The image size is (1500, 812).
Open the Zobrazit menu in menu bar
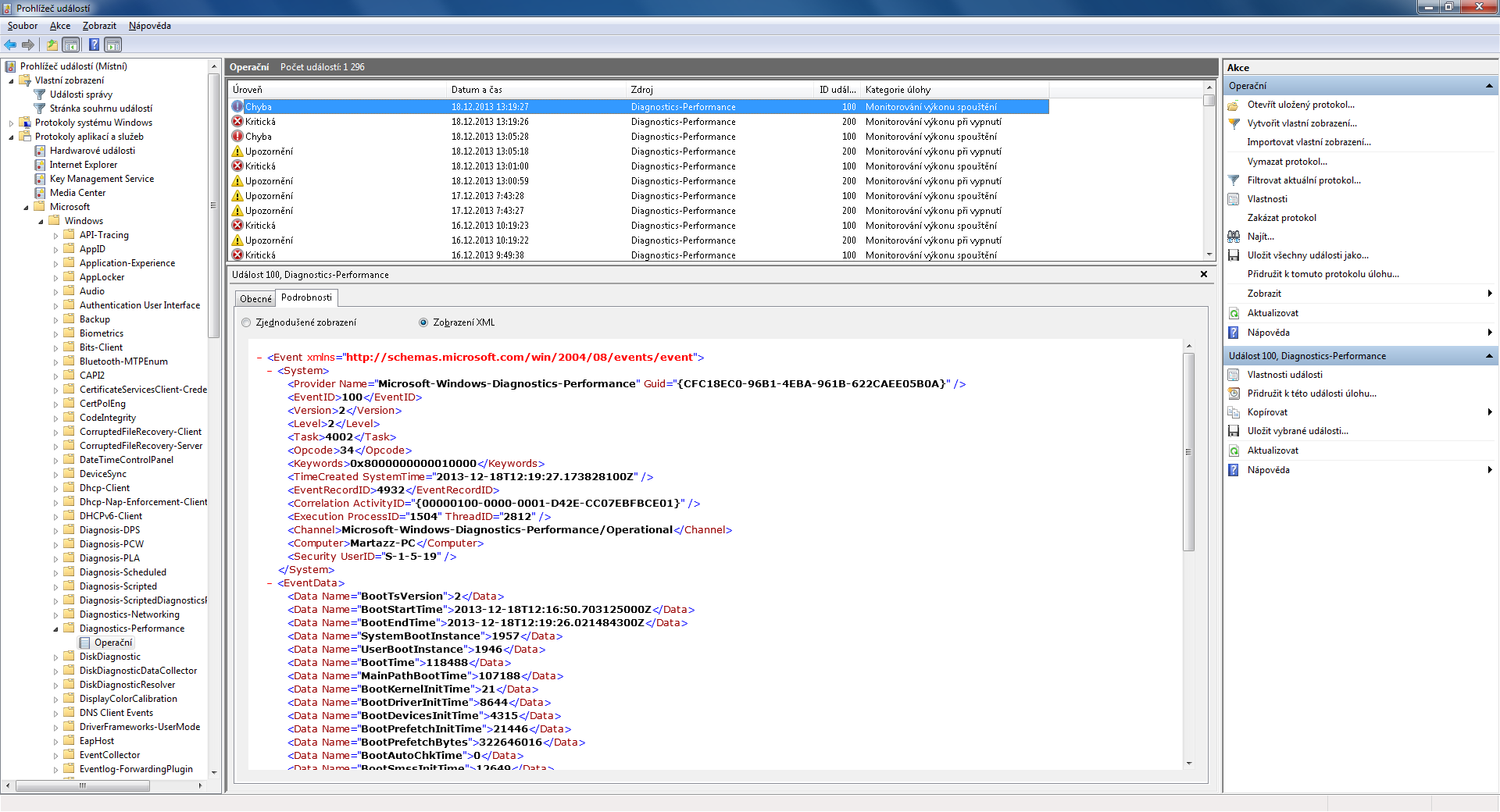pos(99,26)
